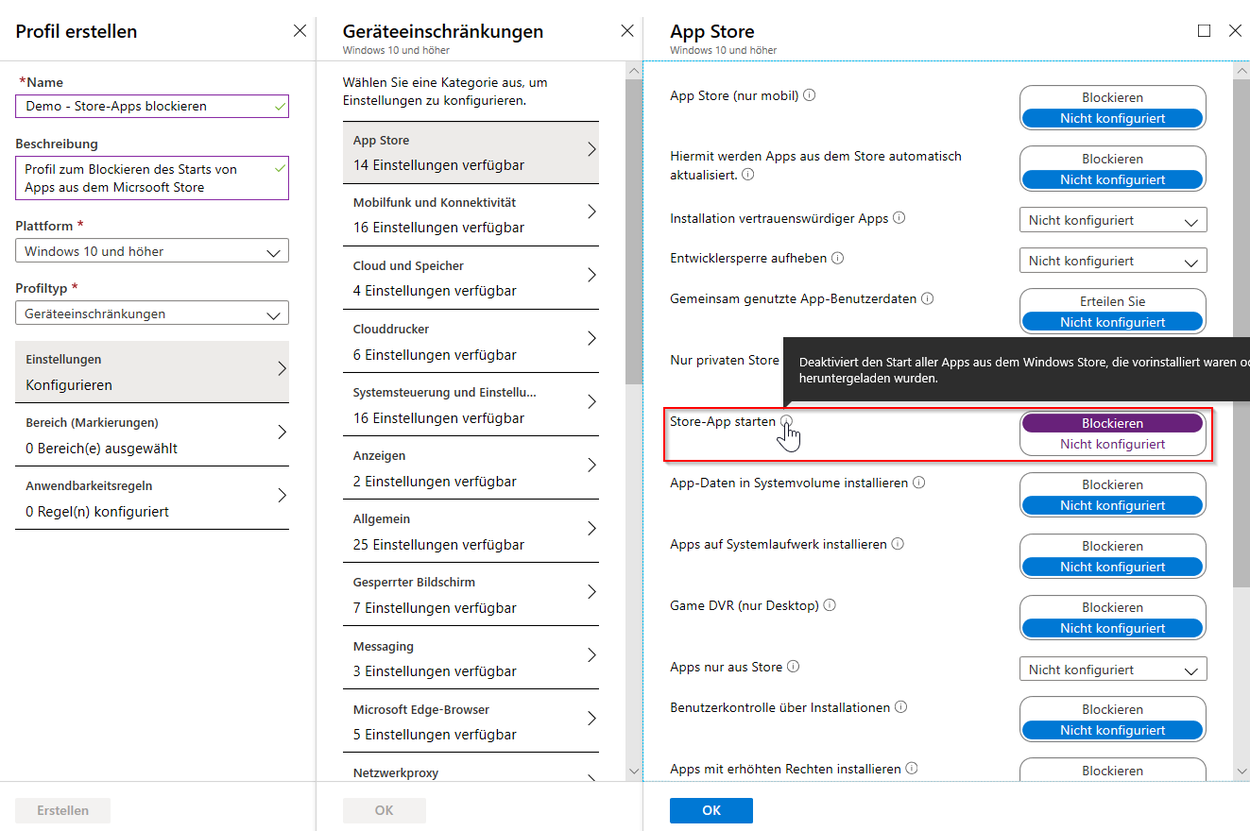1250x831 pixels.
Task: Click info icon for Benutzerkontrolle über Installationen
Action: point(901,707)
